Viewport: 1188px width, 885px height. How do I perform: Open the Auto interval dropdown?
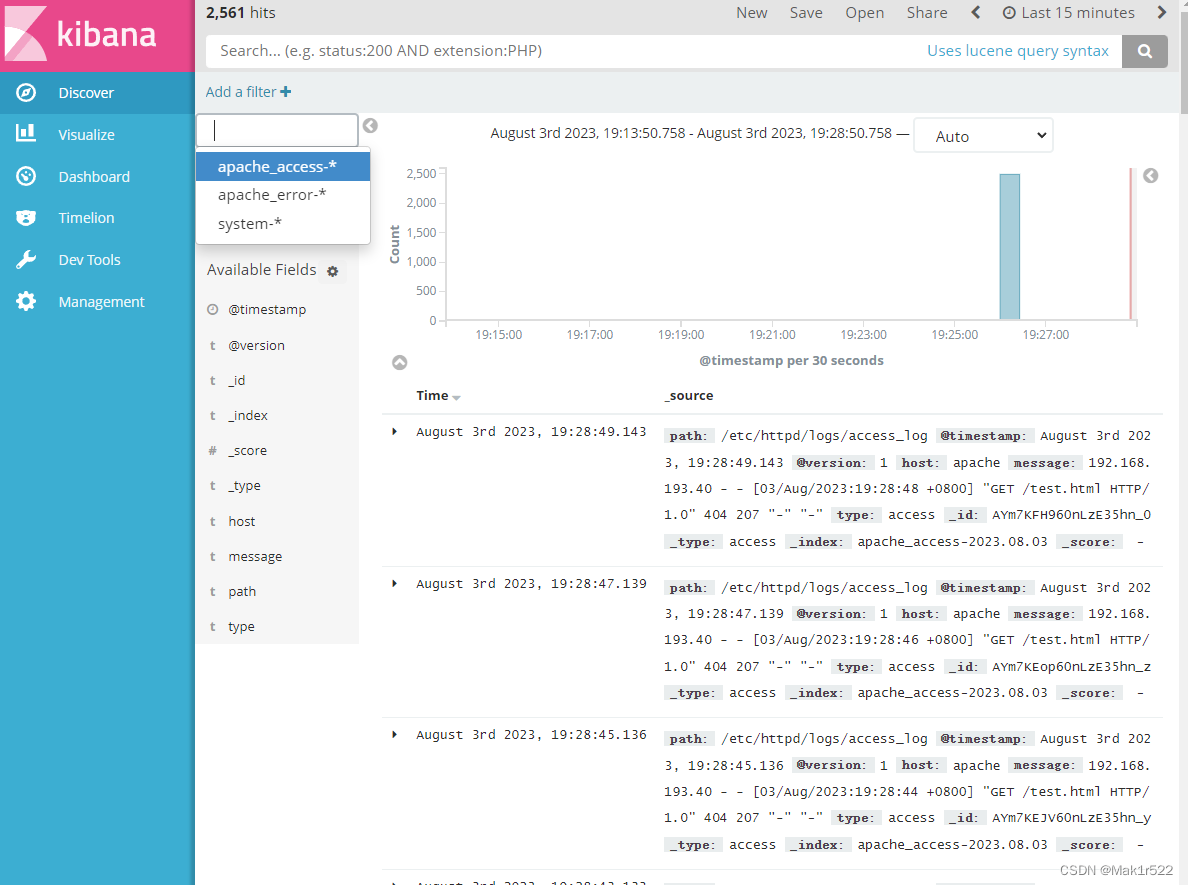pyautogui.click(x=983, y=136)
